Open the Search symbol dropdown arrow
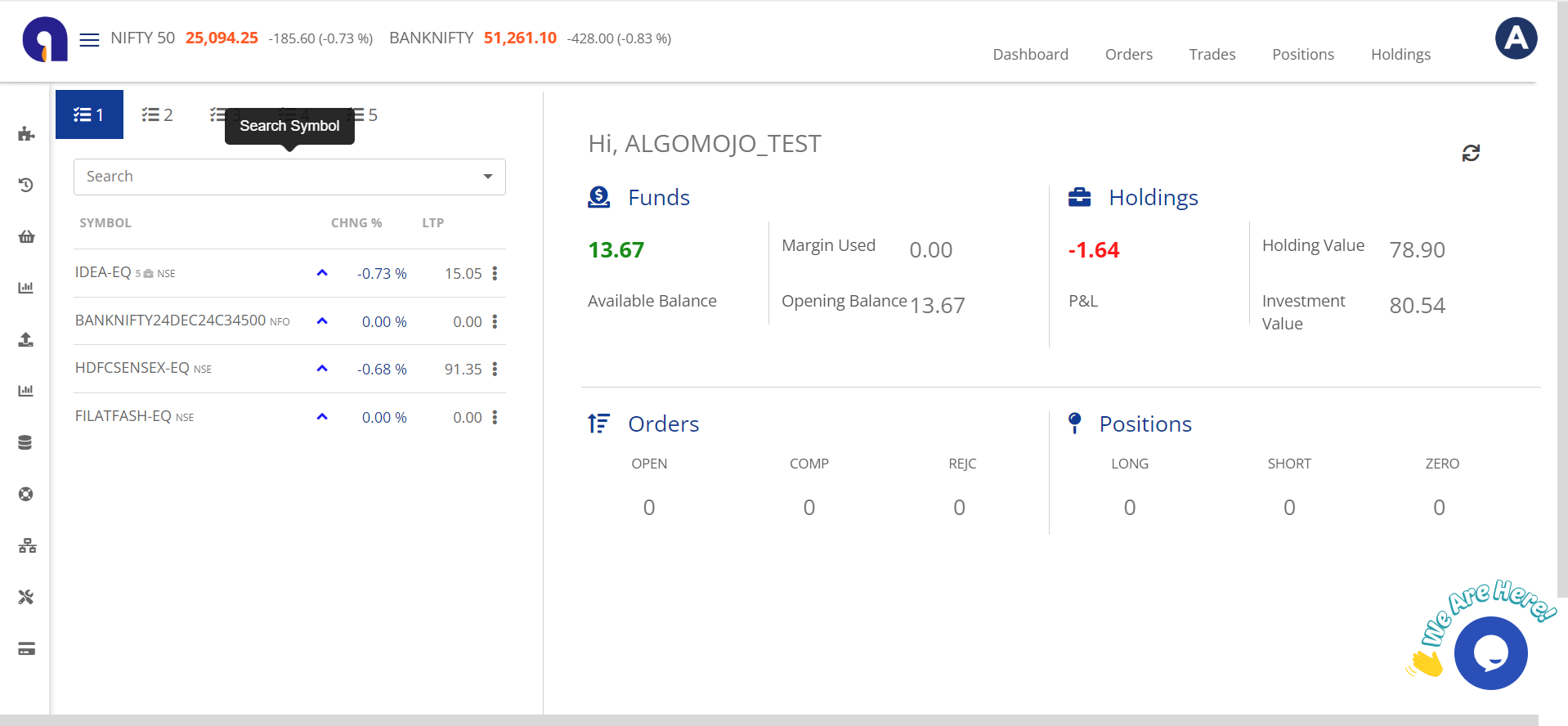This screenshot has height=726, width=1568. click(x=488, y=177)
